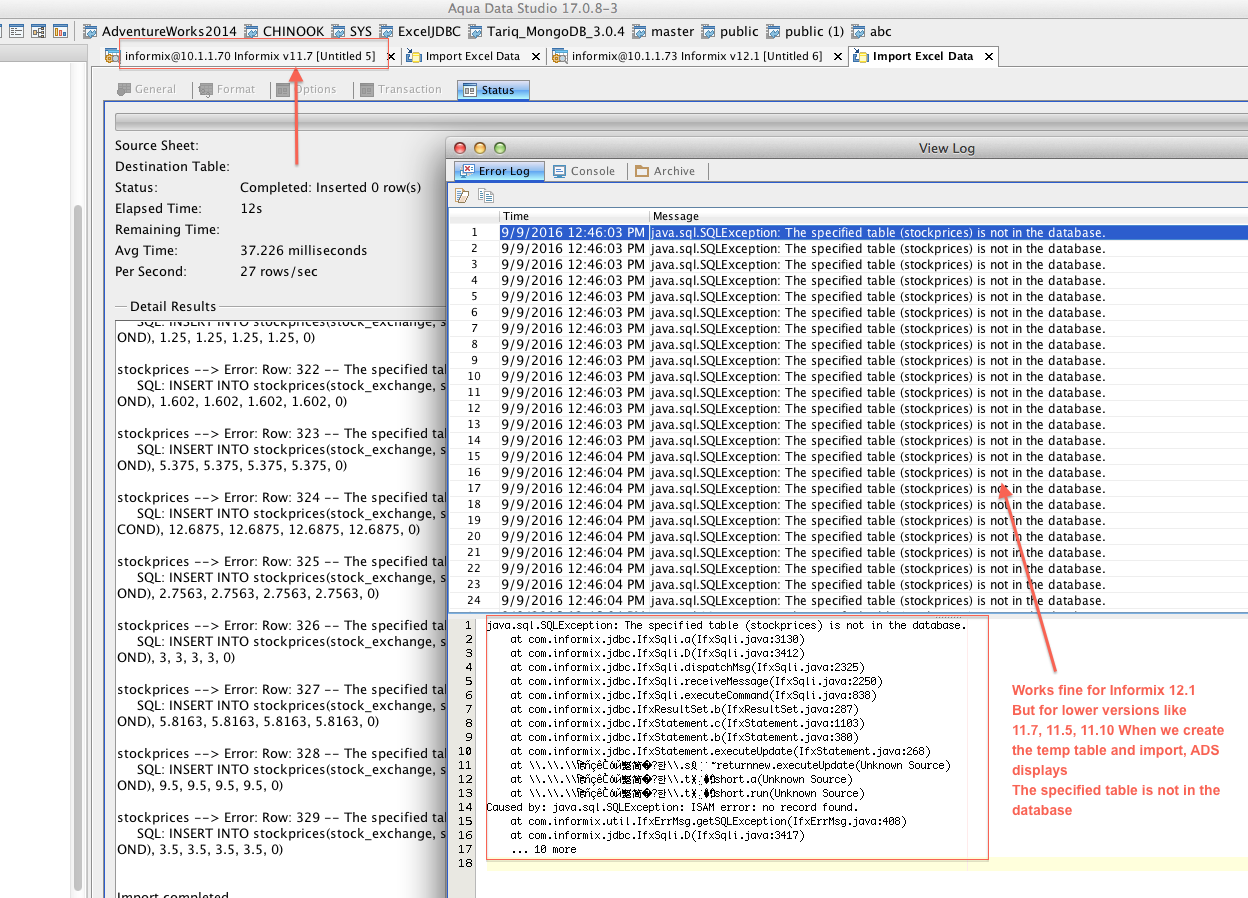
Task: Click the IfxStatement.executeUpdate stack trace line
Action: coord(720,751)
